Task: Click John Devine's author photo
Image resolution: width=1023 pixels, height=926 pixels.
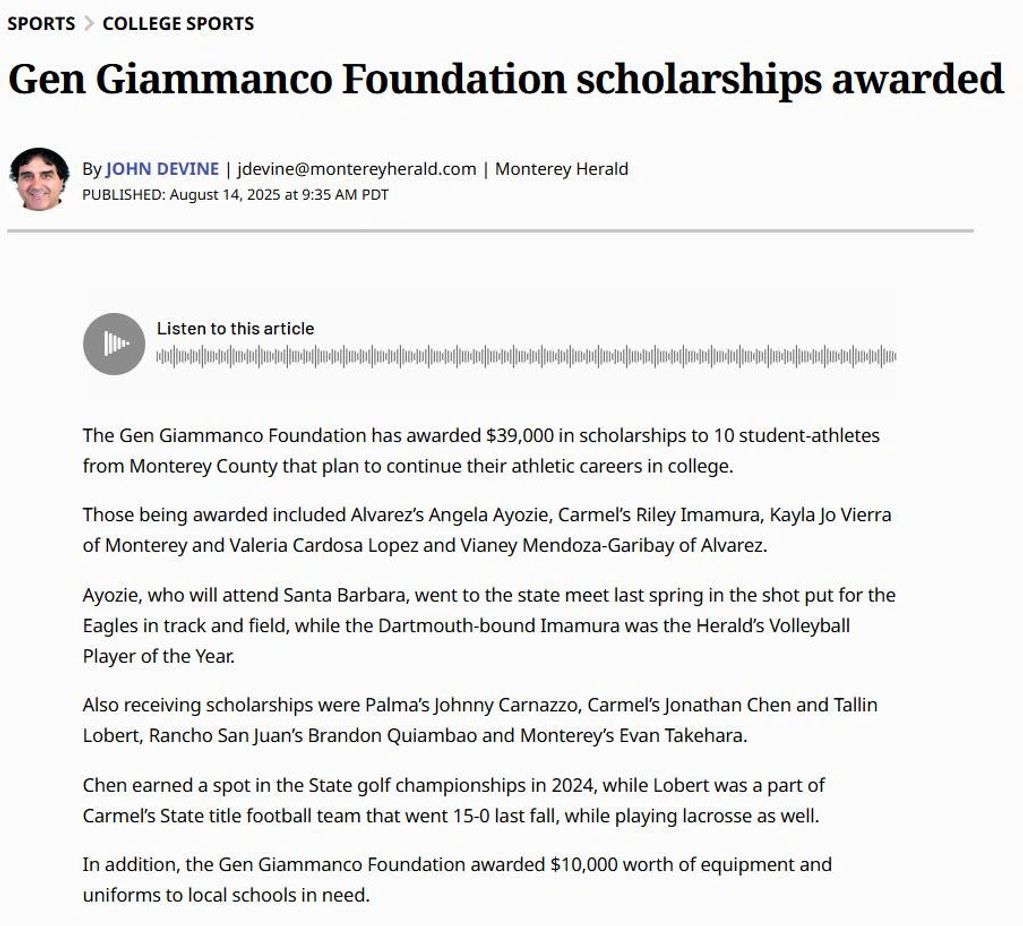Action: coord(39,179)
